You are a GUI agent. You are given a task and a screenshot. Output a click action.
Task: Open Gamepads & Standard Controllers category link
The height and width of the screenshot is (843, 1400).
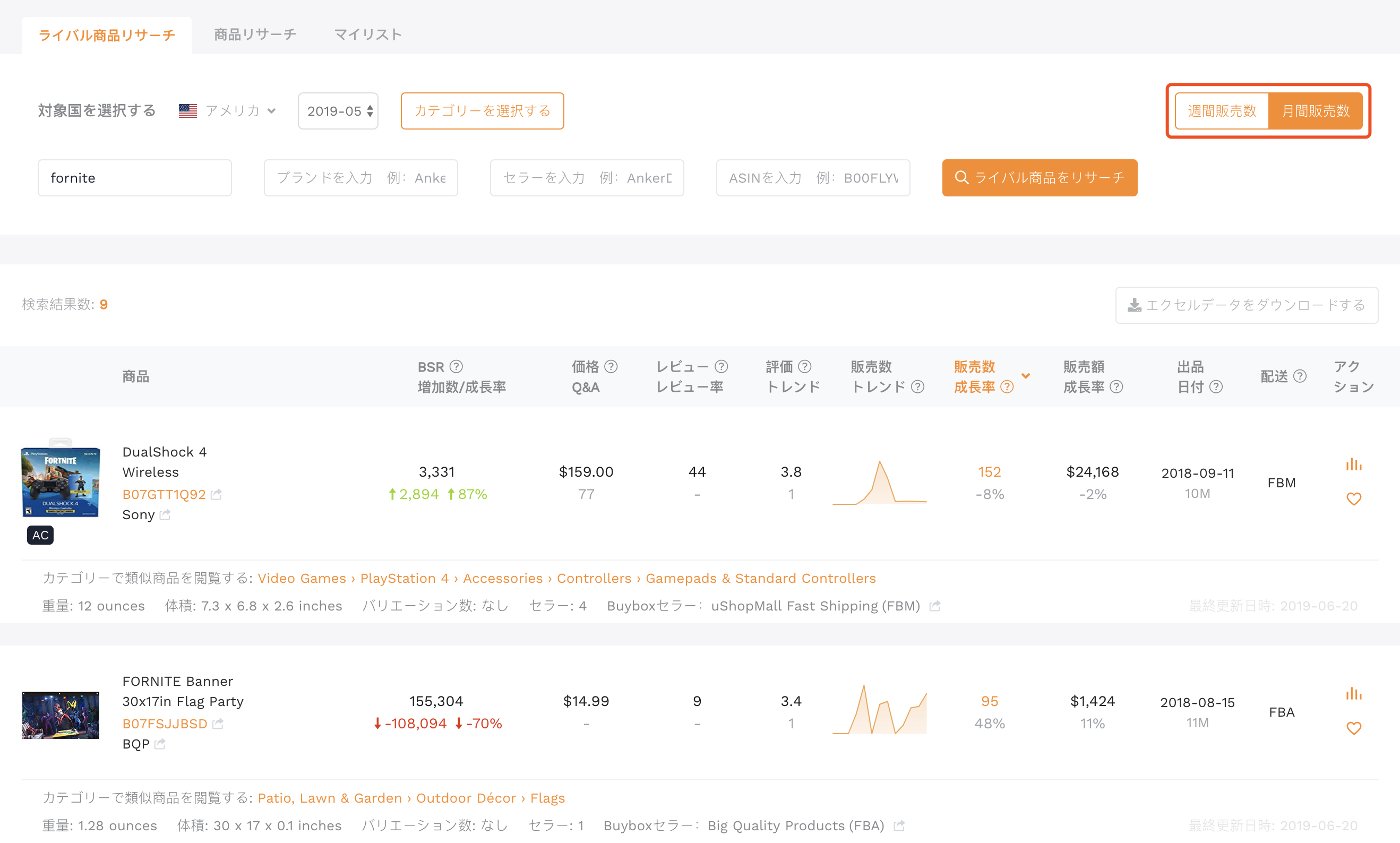[760, 578]
